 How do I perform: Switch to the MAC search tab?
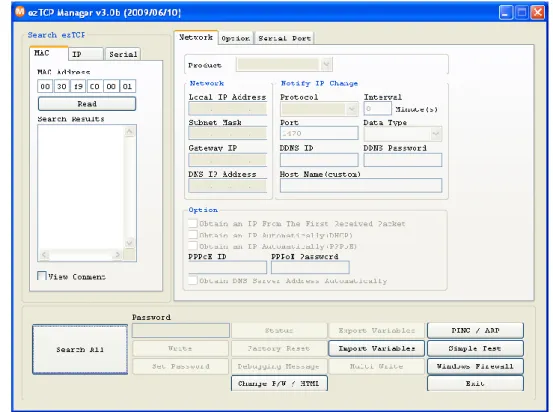49,53
